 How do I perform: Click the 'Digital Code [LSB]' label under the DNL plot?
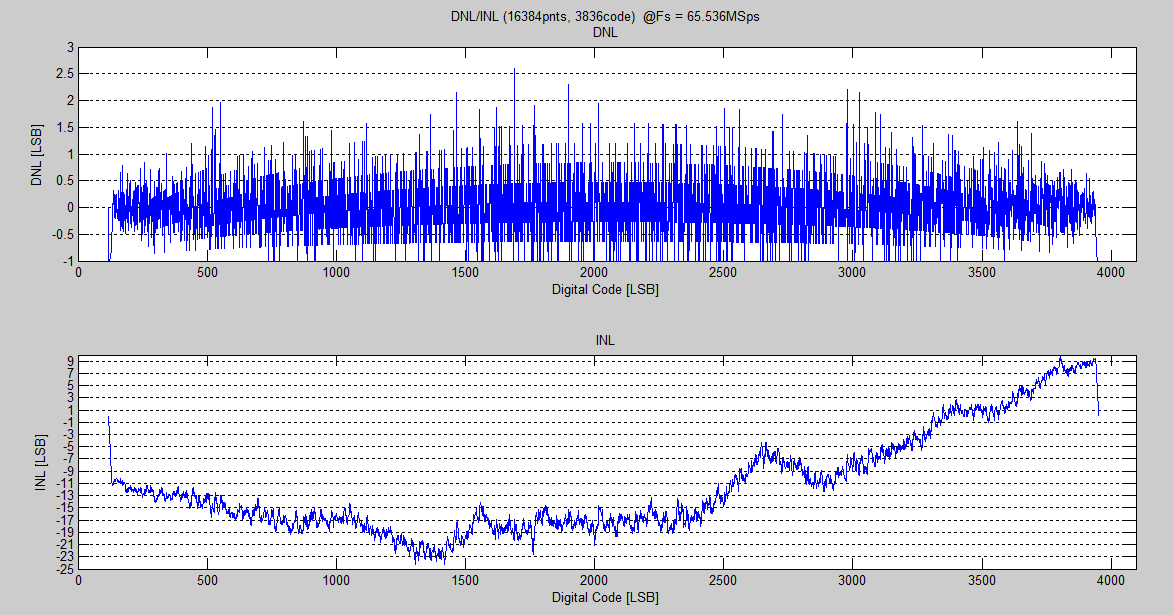tap(605, 290)
